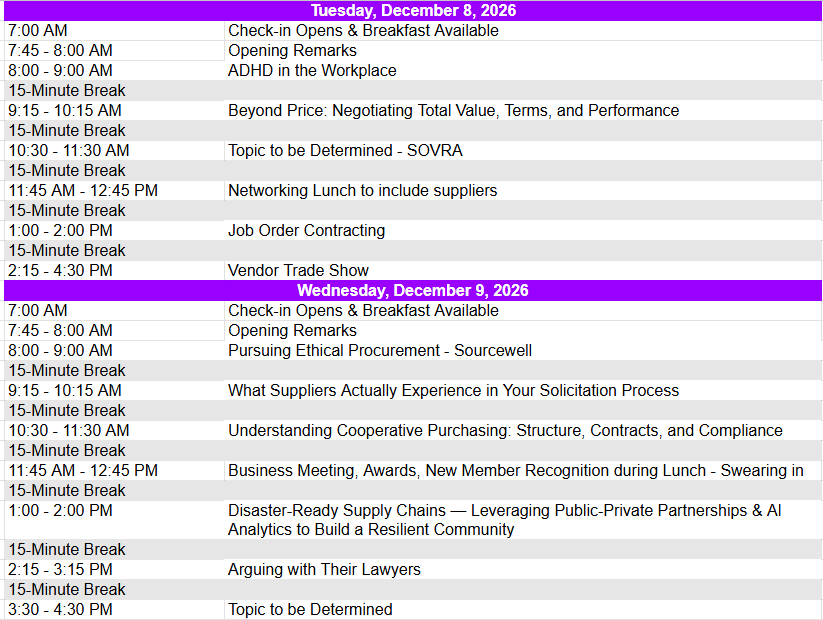Image resolution: width=823 pixels, height=620 pixels.
Task: Select Arguing with Their Lawyers session
Action: click(x=523, y=570)
